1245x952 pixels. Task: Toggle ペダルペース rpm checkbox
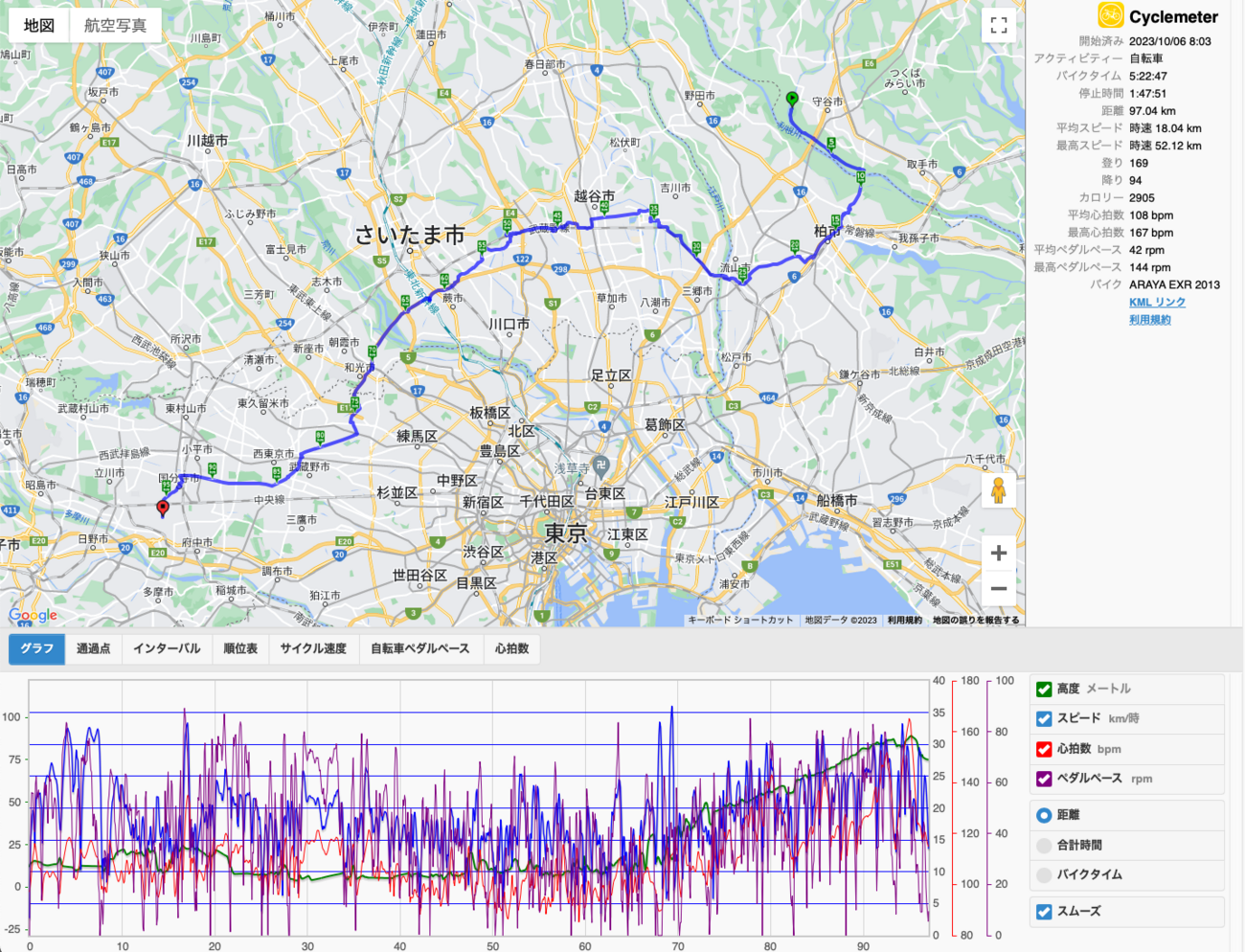1044,779
